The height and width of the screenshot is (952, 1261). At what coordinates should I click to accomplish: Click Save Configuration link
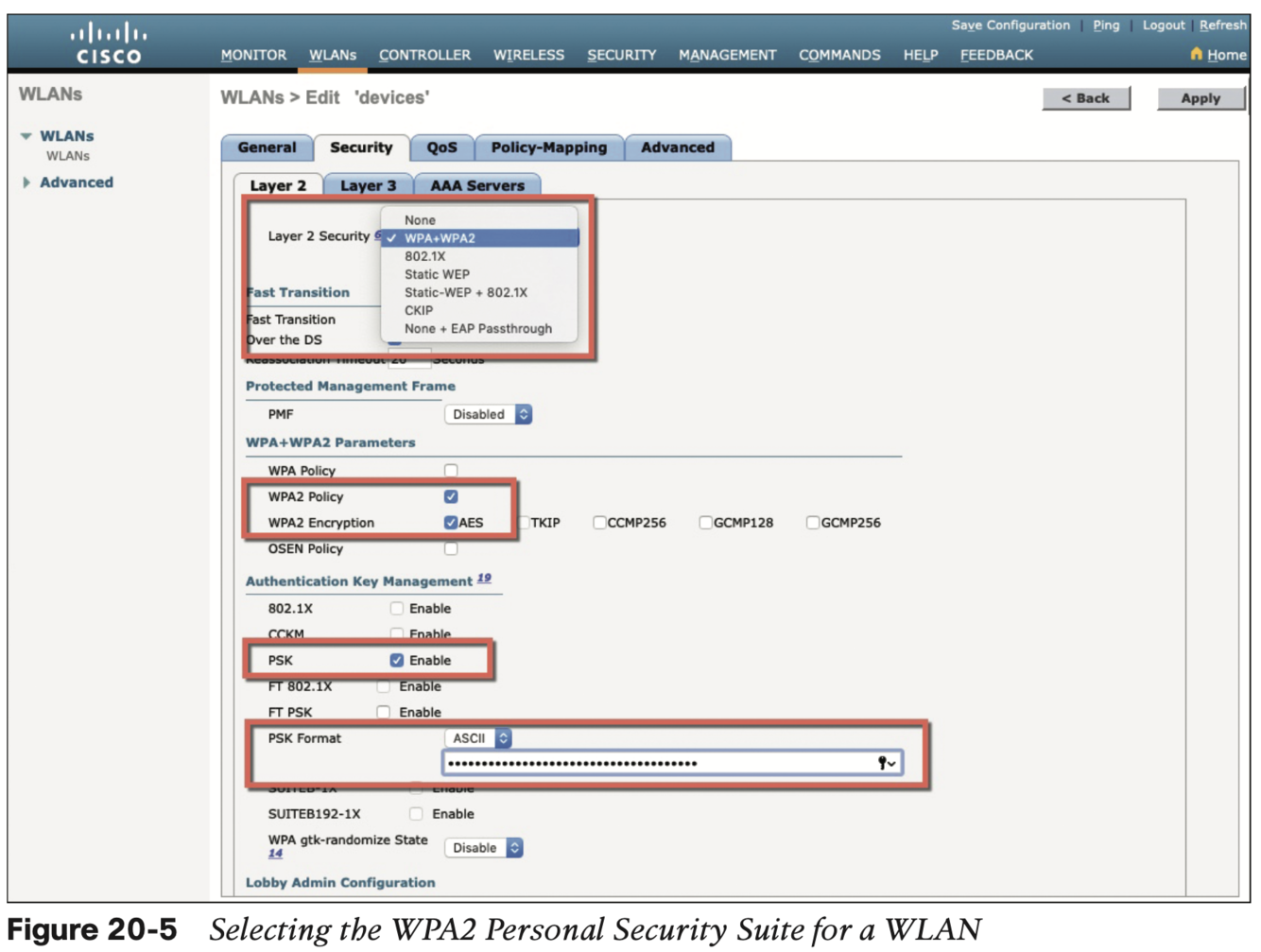[x=1011, y=26]
